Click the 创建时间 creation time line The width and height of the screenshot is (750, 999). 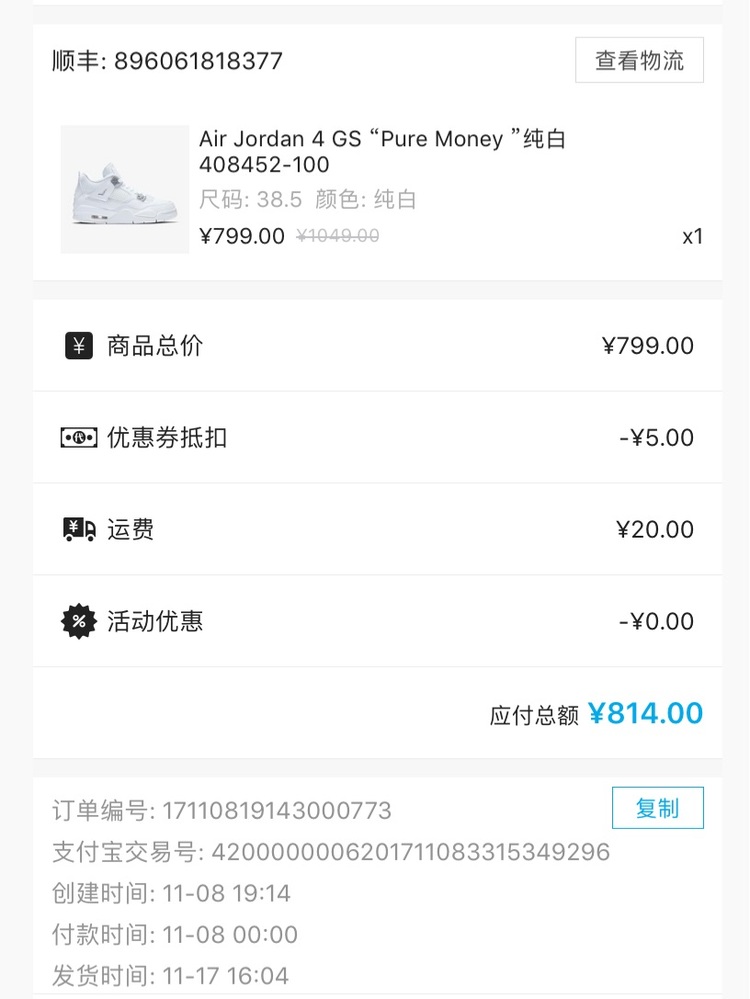coord(171,893)
